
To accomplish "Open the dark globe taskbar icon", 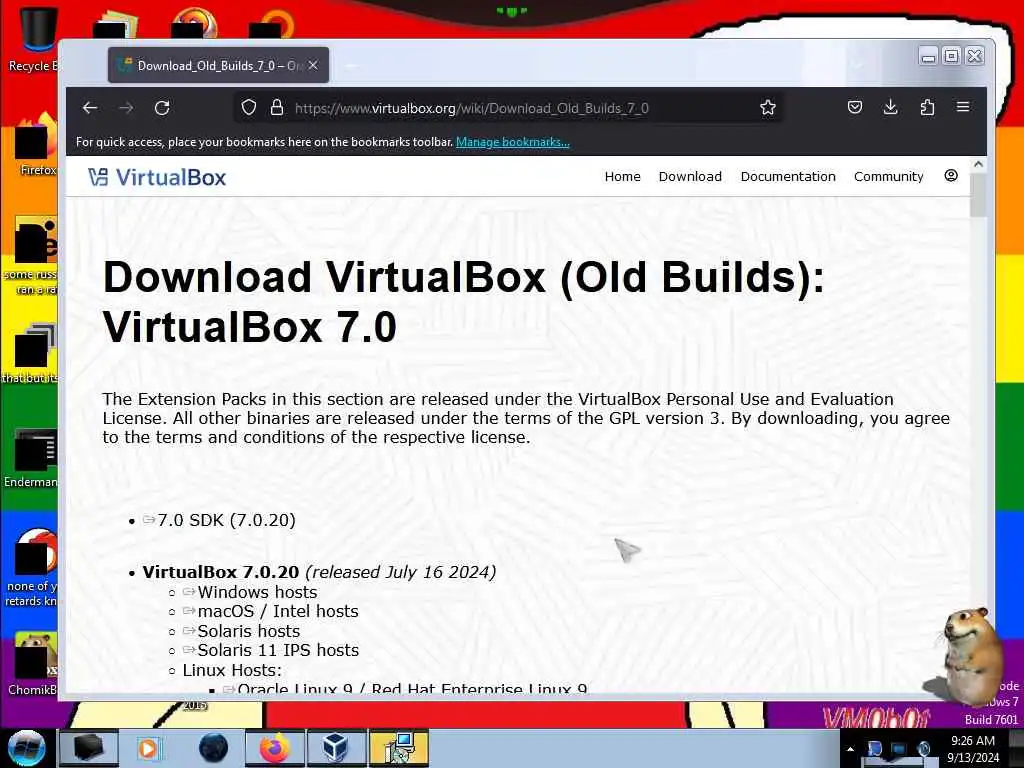I will coord(214,748).
